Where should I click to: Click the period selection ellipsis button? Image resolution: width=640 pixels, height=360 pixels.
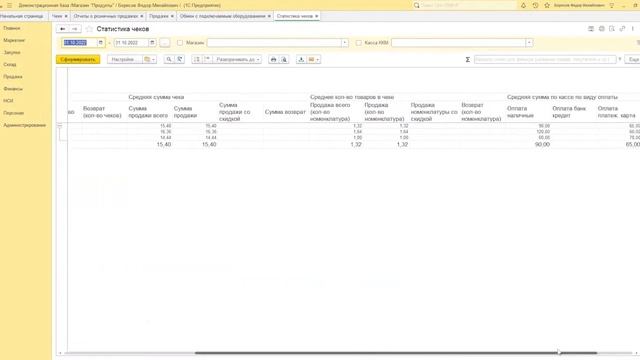click(164, 42)
